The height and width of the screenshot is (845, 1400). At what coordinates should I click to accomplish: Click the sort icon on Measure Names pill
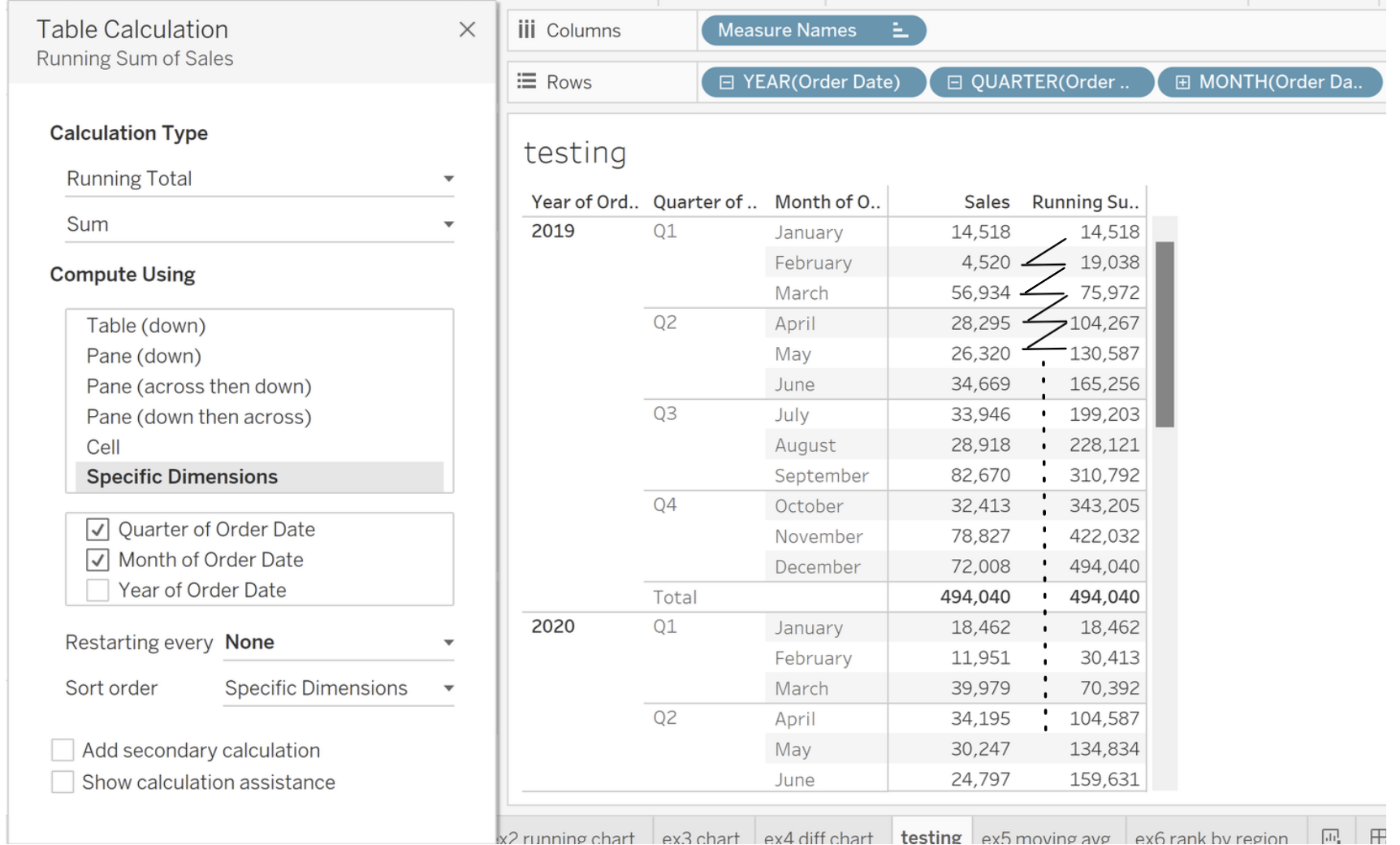[899, 31]
